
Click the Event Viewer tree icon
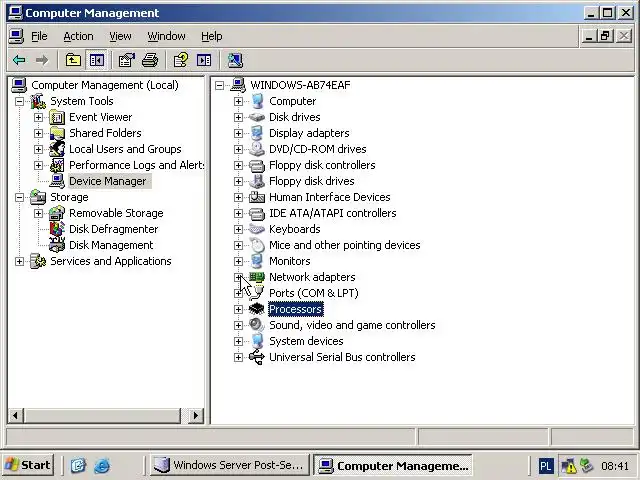57,118
